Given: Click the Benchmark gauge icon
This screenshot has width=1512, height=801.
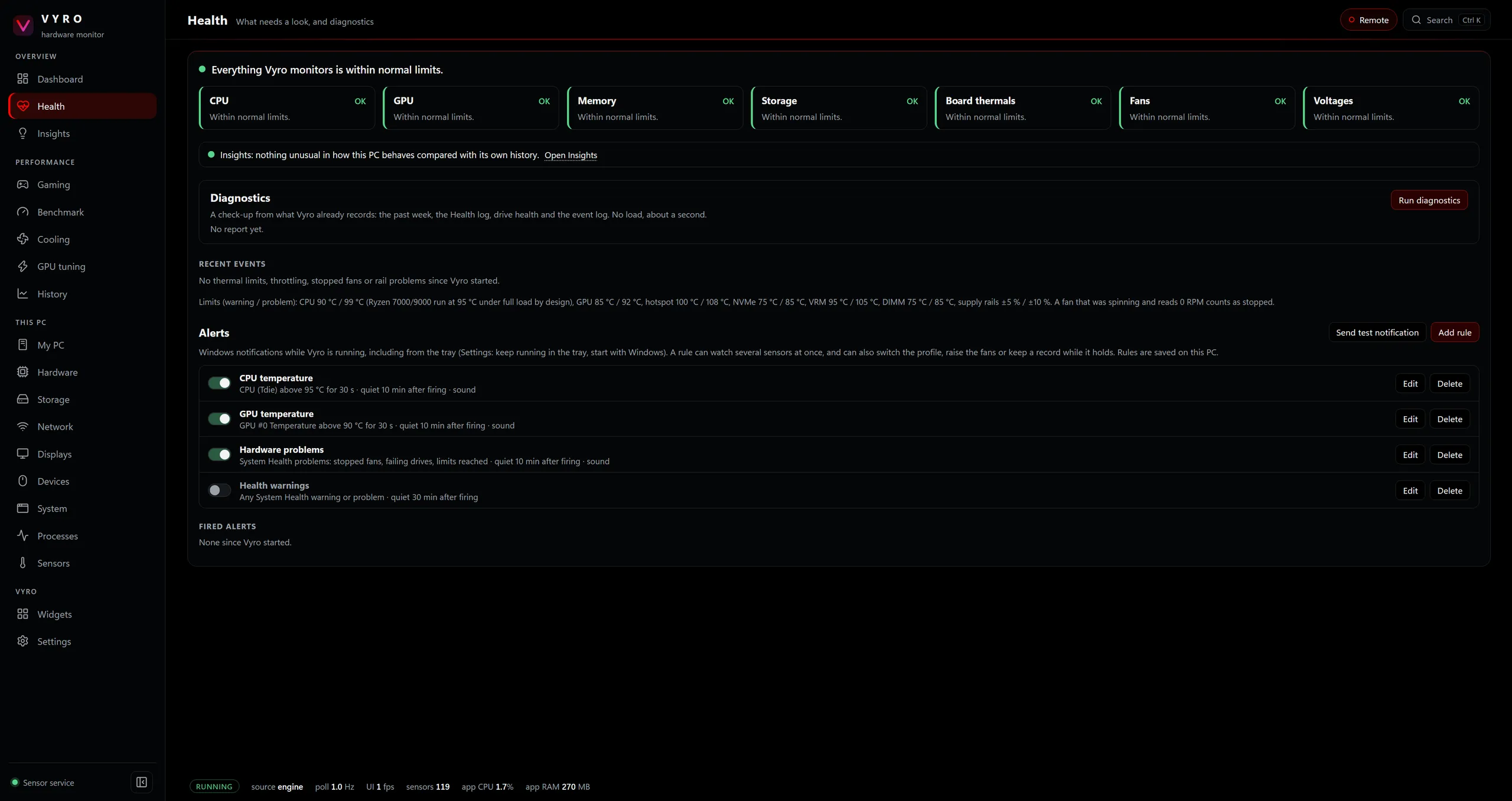Looking at the screenshot, I should 22,212.
